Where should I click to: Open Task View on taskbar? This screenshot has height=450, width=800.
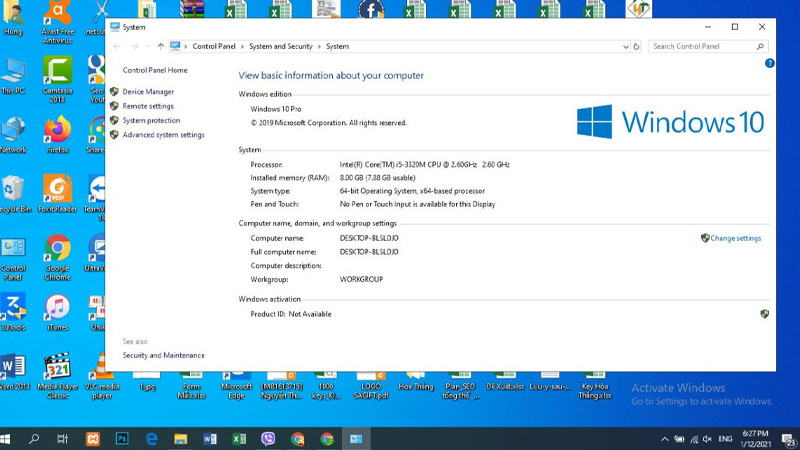[x=62, y=439]
